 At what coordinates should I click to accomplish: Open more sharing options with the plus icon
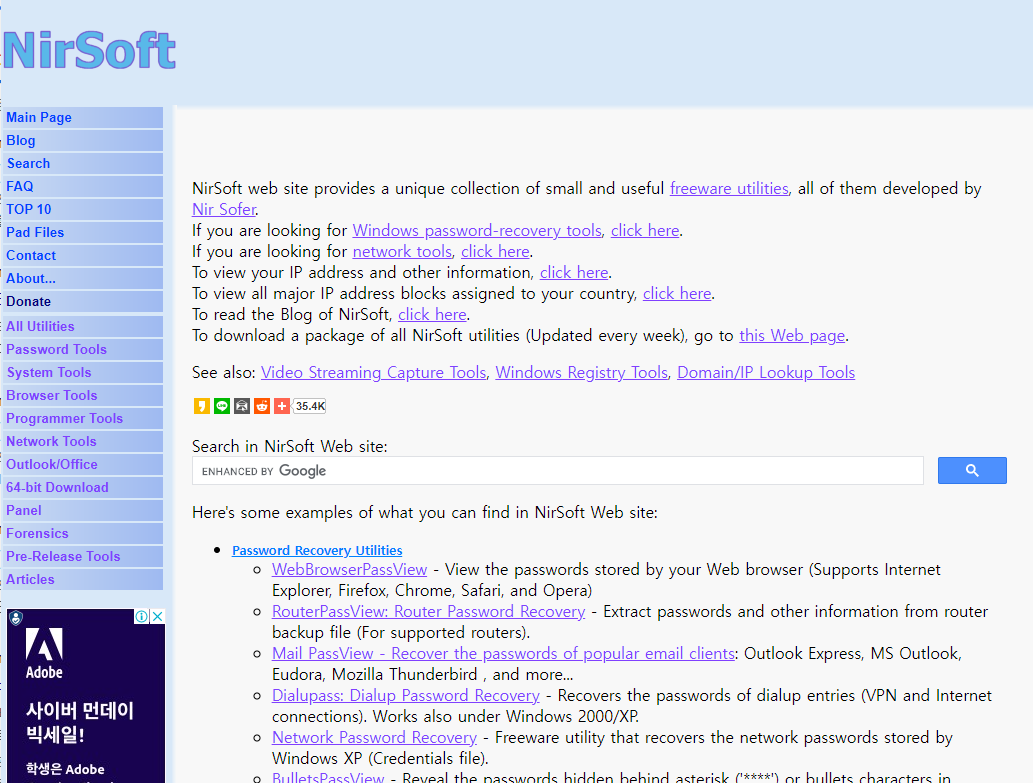click(282, 406)
